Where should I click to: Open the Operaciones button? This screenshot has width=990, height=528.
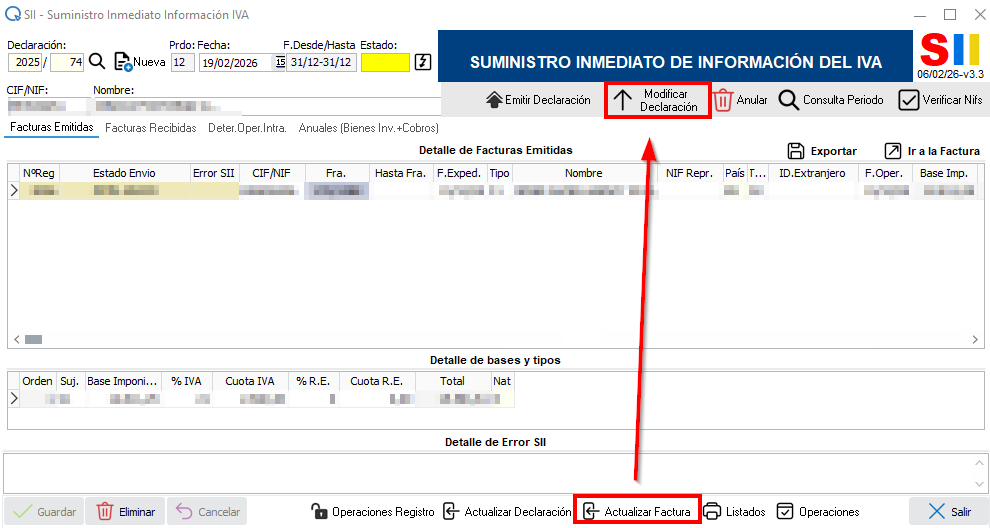pos(818,512)
